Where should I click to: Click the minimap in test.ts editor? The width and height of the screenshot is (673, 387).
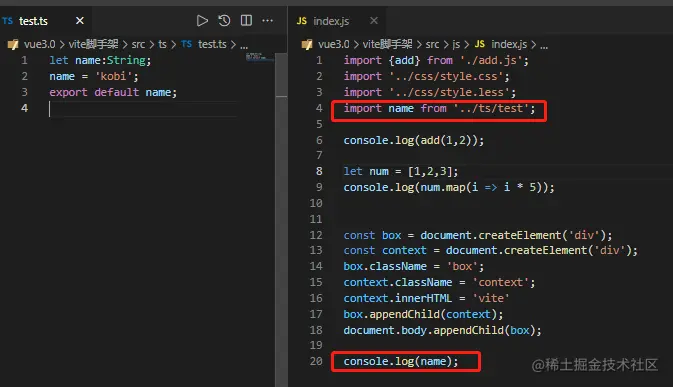(259, 57)
